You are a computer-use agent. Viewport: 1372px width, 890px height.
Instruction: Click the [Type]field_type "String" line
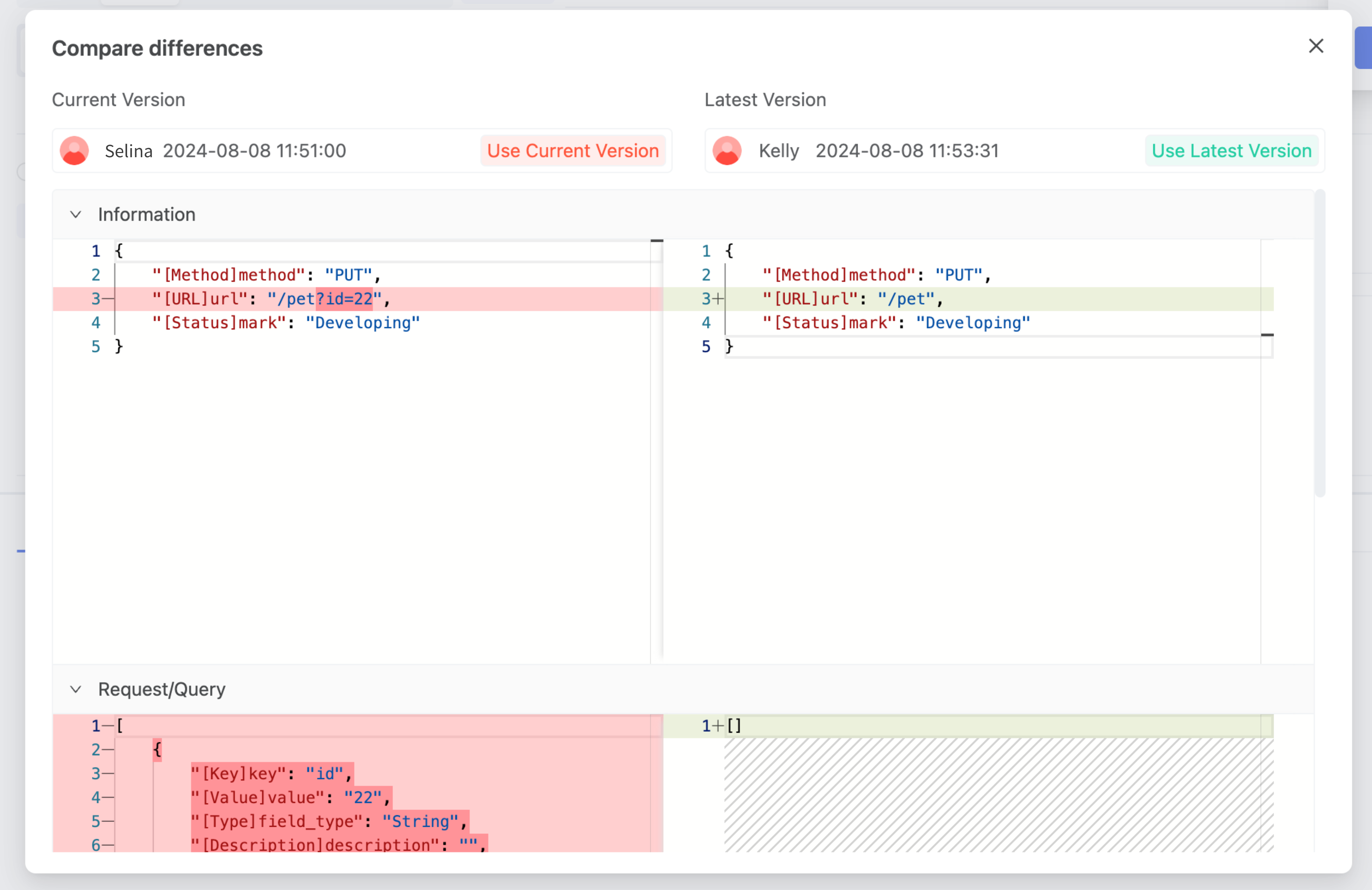pyautogui.click(x=330, y=822)
